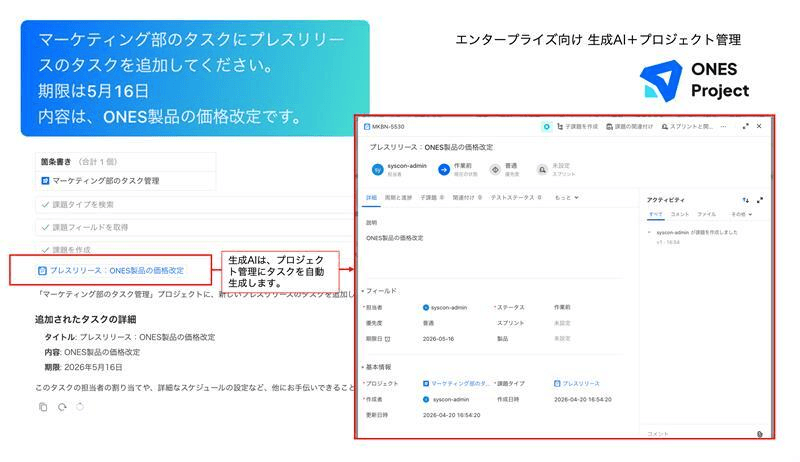Click the 箇条書き list header
The width and height of the screenshot is (800, 462).
126,162
